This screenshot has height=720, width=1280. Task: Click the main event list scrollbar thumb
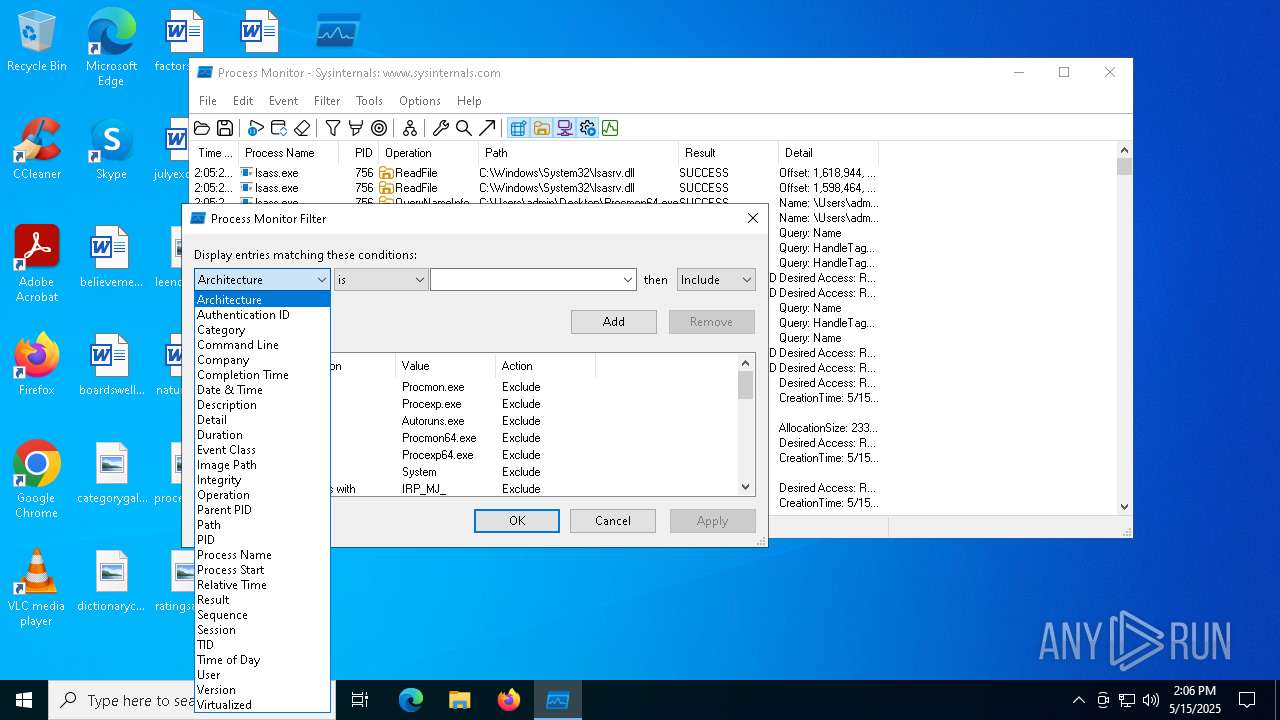pos(1124,167)
